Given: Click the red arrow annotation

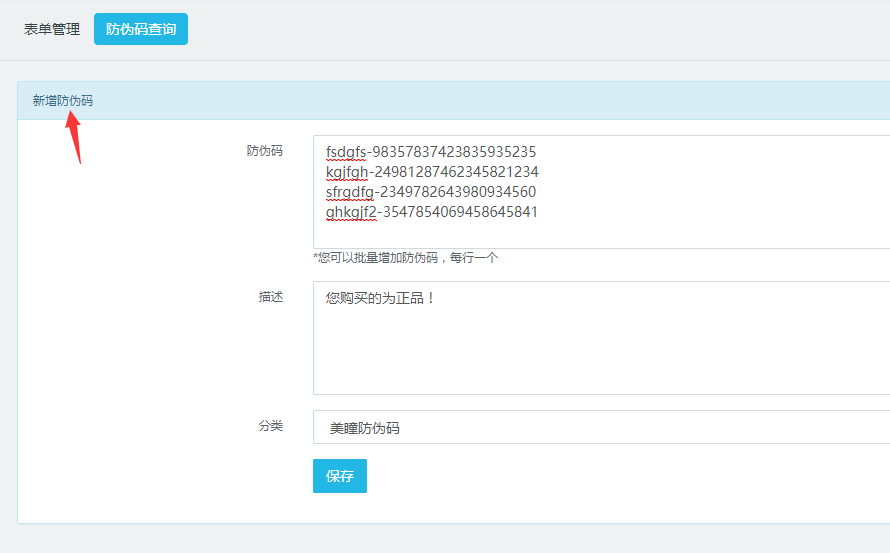Looking at the screenshot, I should coord(74,137).
